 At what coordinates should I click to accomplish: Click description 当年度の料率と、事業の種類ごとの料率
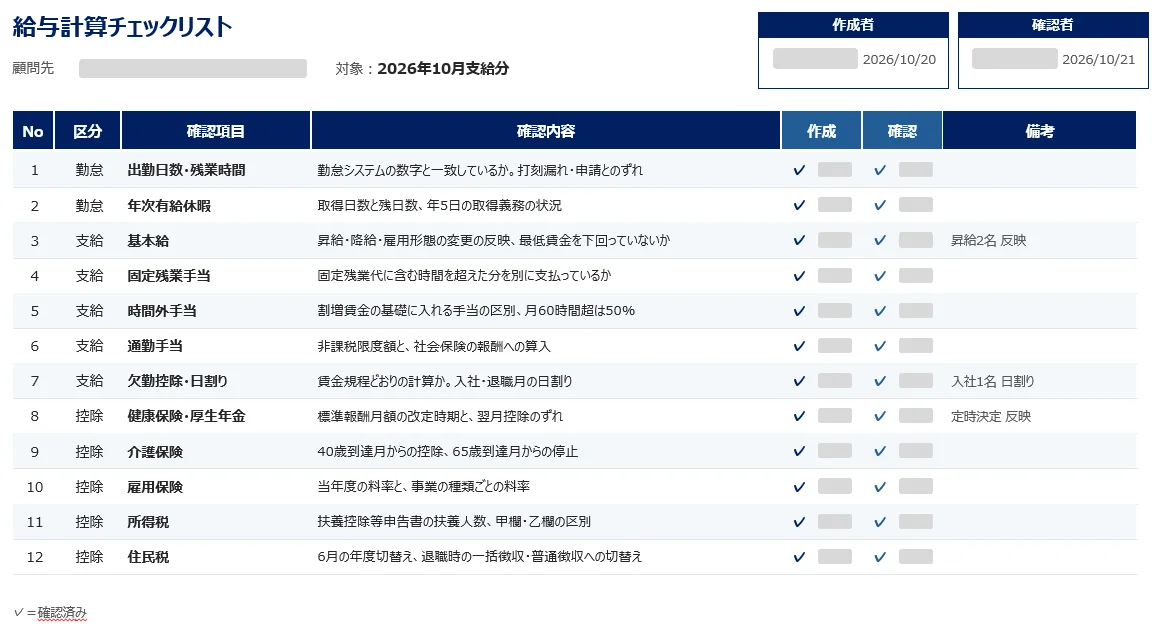[x=424, y=487]
